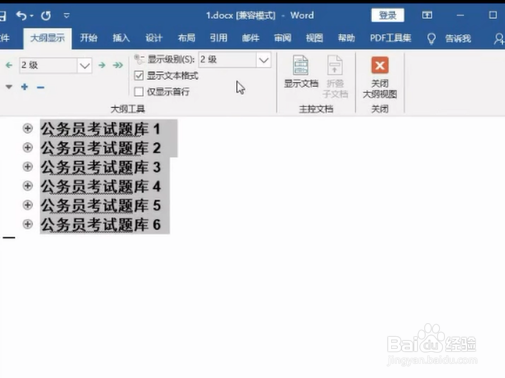
Task: Click the Demote right green arrow
Action: click(102, 65)
